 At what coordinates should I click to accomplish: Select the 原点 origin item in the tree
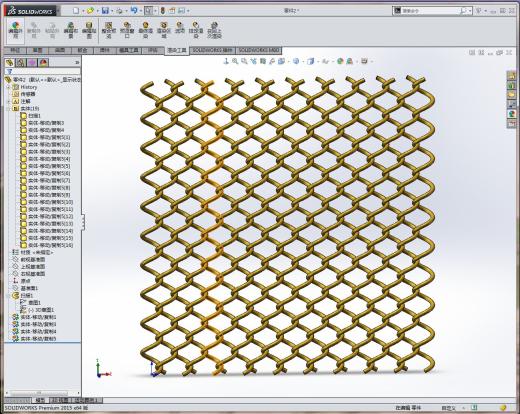click(25, 281)
